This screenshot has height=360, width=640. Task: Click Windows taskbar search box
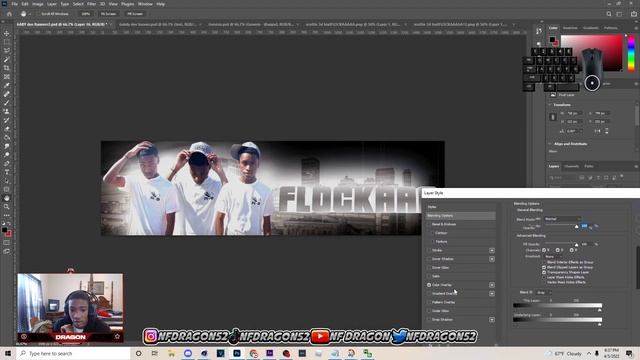(x=73, y=353)
